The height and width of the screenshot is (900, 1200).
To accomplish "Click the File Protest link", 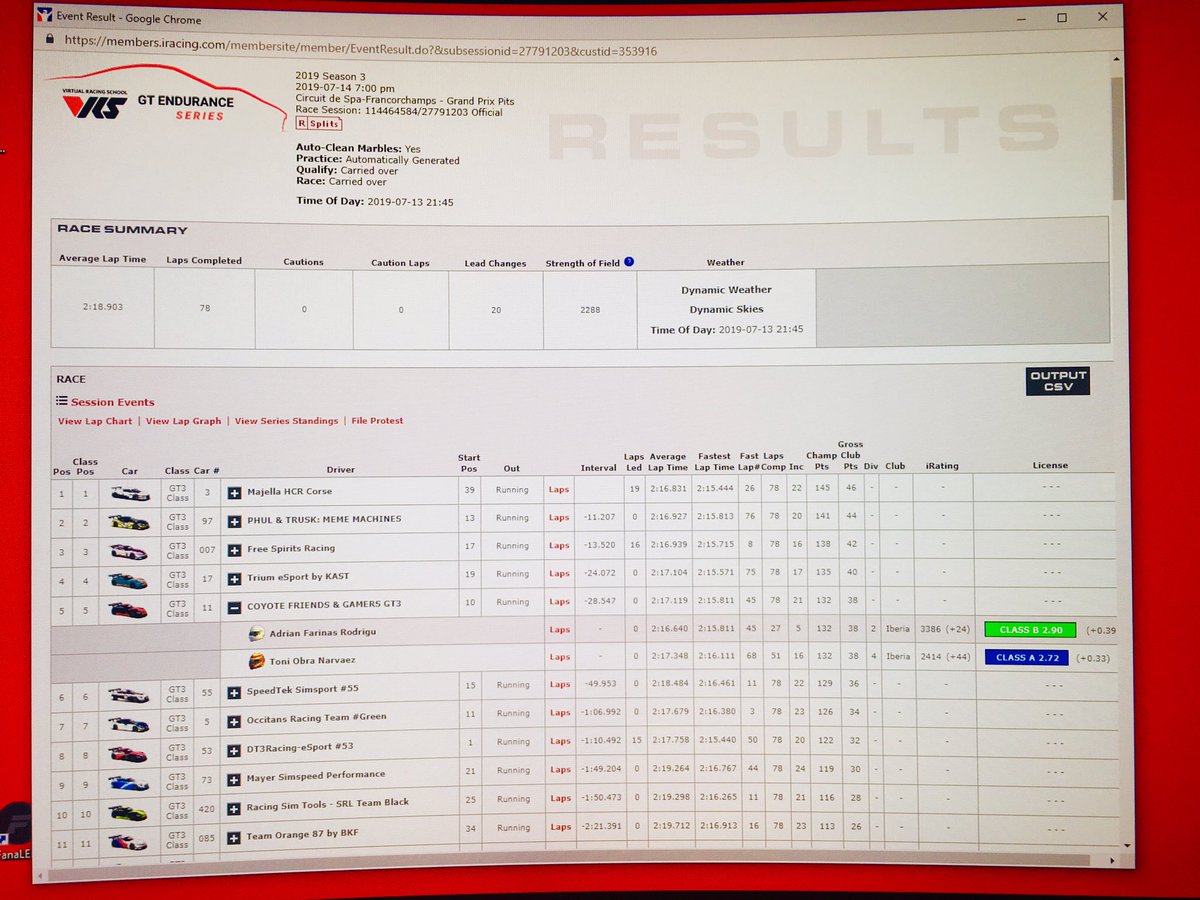I will pyautogui.click(x=377, y=421).
